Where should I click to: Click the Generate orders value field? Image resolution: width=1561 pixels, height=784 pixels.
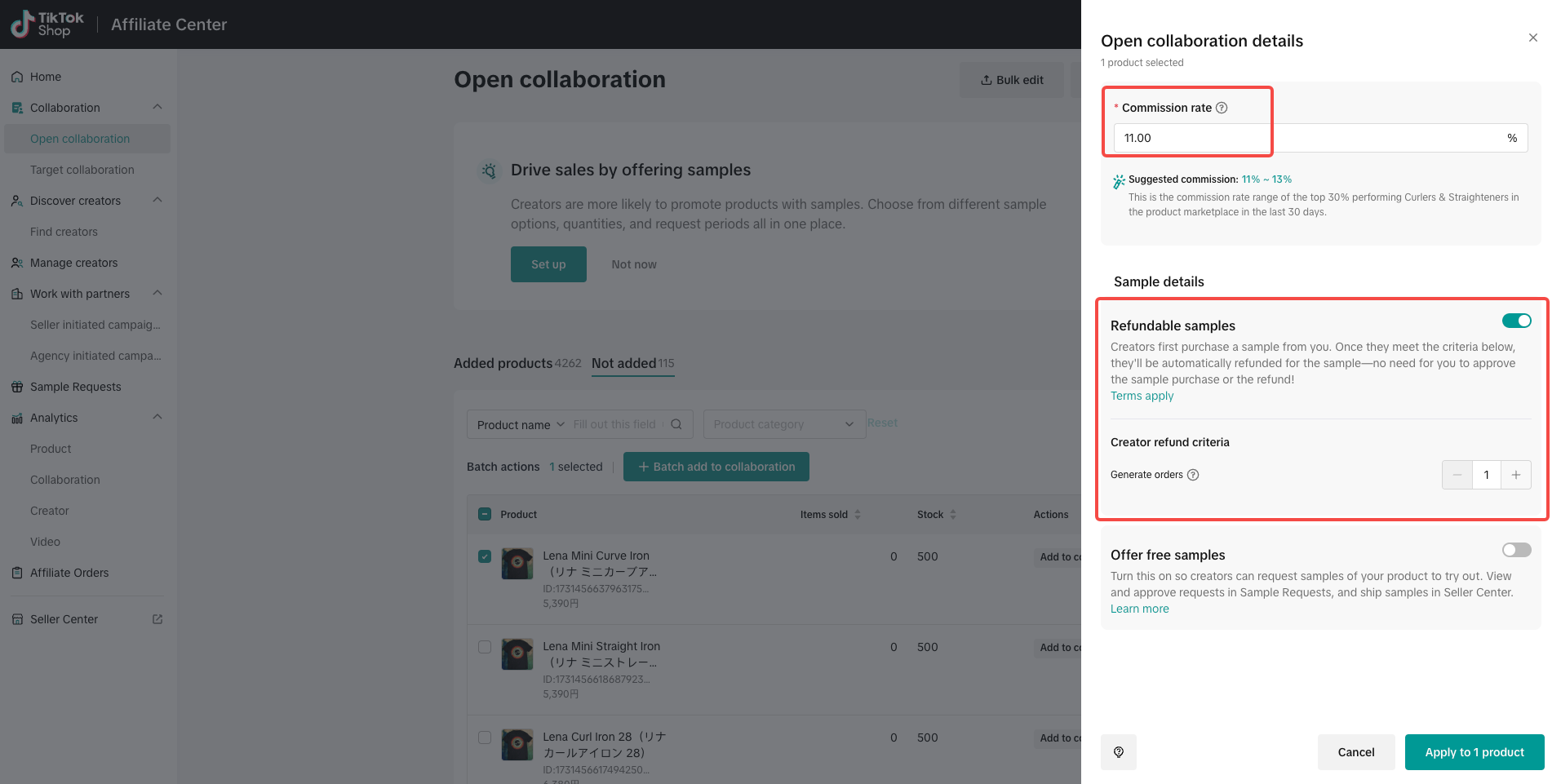pyautogui.click(x=1487, y=475)
